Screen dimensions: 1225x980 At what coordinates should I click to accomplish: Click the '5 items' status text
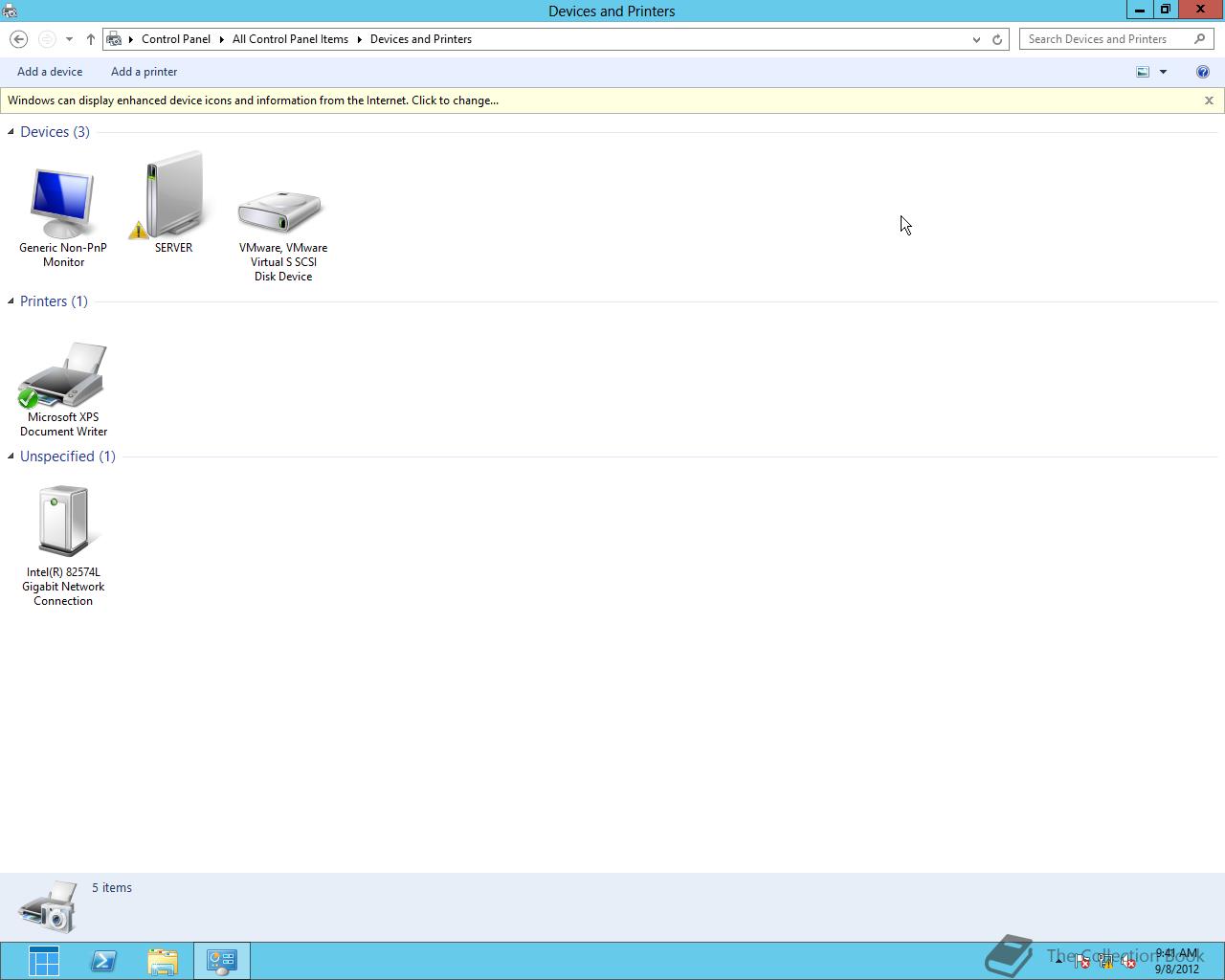point(112,888)
